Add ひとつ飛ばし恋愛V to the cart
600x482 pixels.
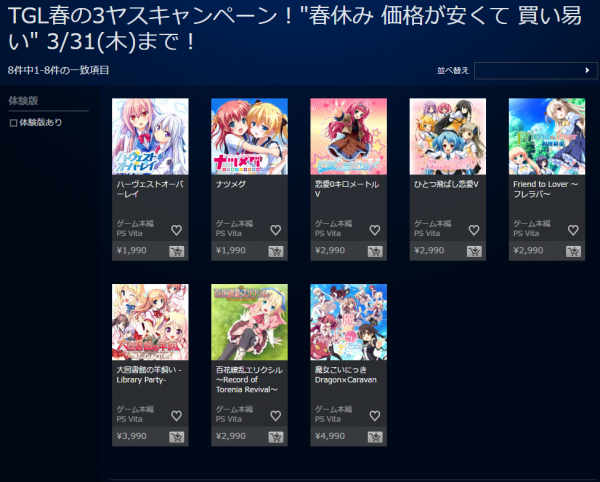pos(474,251)
